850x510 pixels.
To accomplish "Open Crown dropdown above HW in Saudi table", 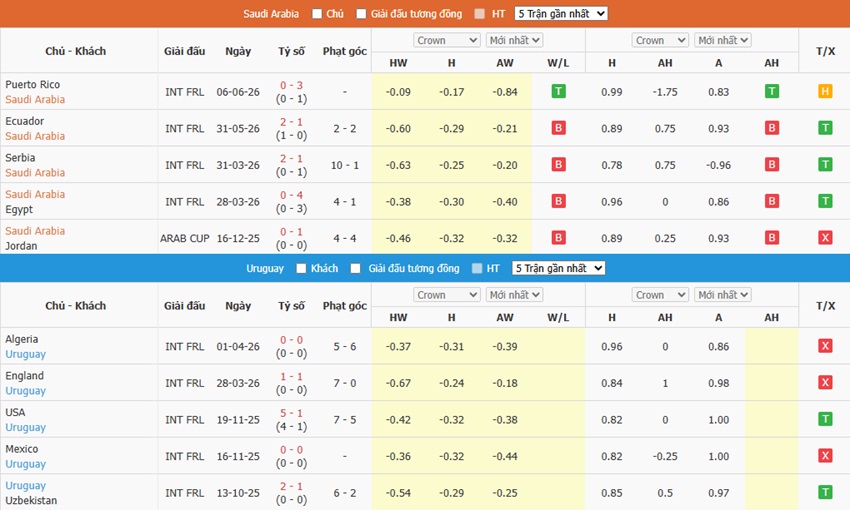I will (x=447, y=40).
